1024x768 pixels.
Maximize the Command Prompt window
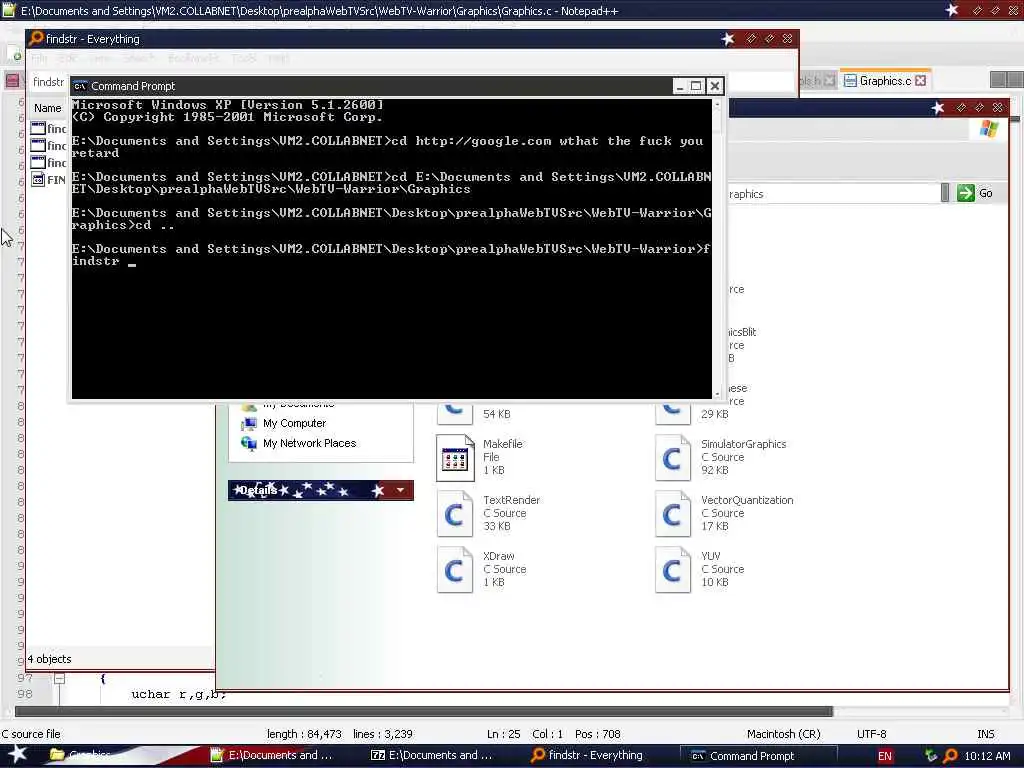[697, 86]
